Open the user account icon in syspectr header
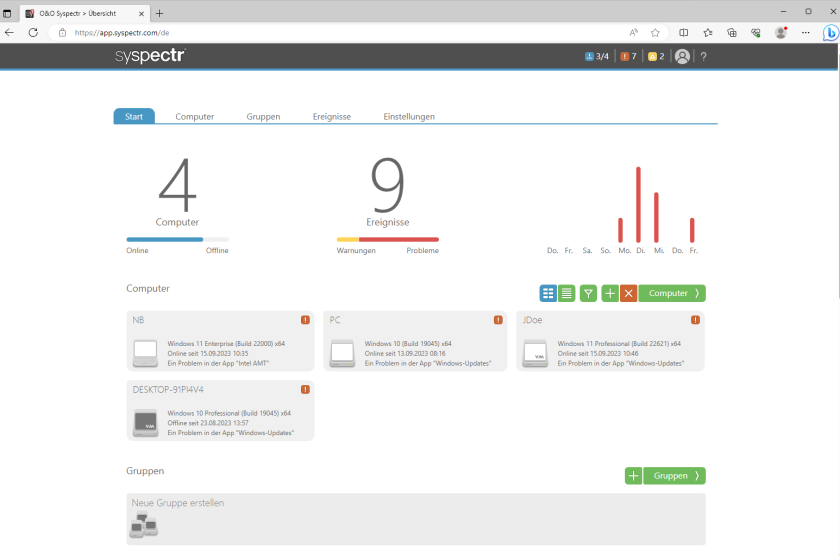840x560 pixels. (x=682, y=56)
